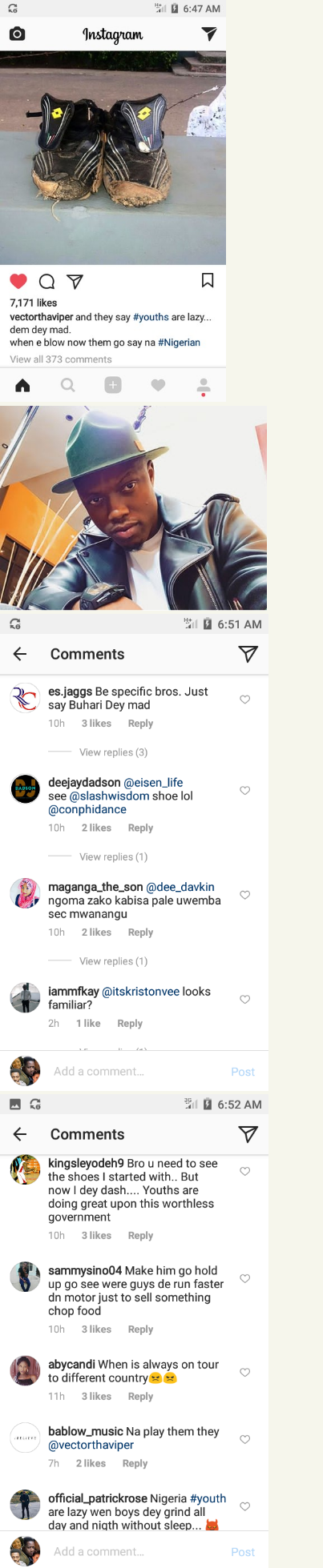The height and width of the screenshot is (1568, 323).
Task: Reply to kingsleyodeh9's comment
Action: (140, 1236)
